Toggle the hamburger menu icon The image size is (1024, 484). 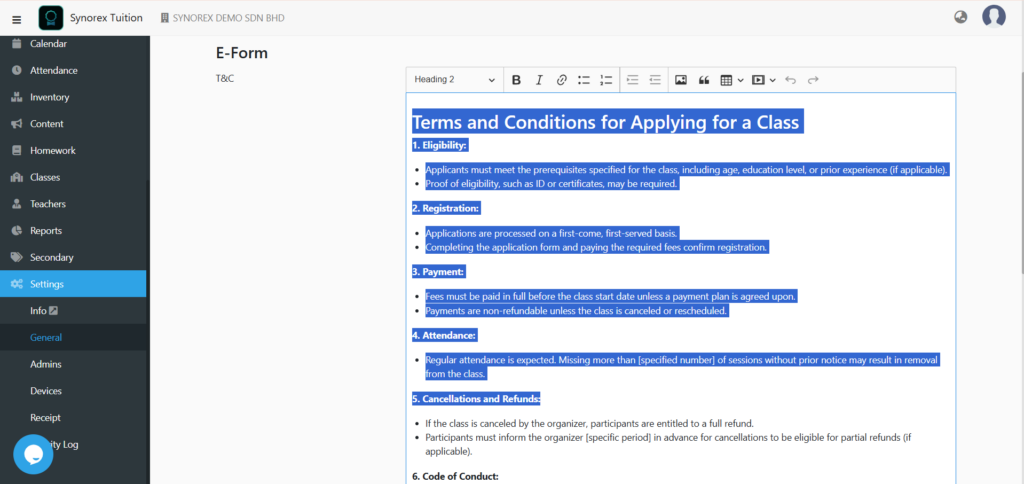pyautogui.click(x=17, y=19)
